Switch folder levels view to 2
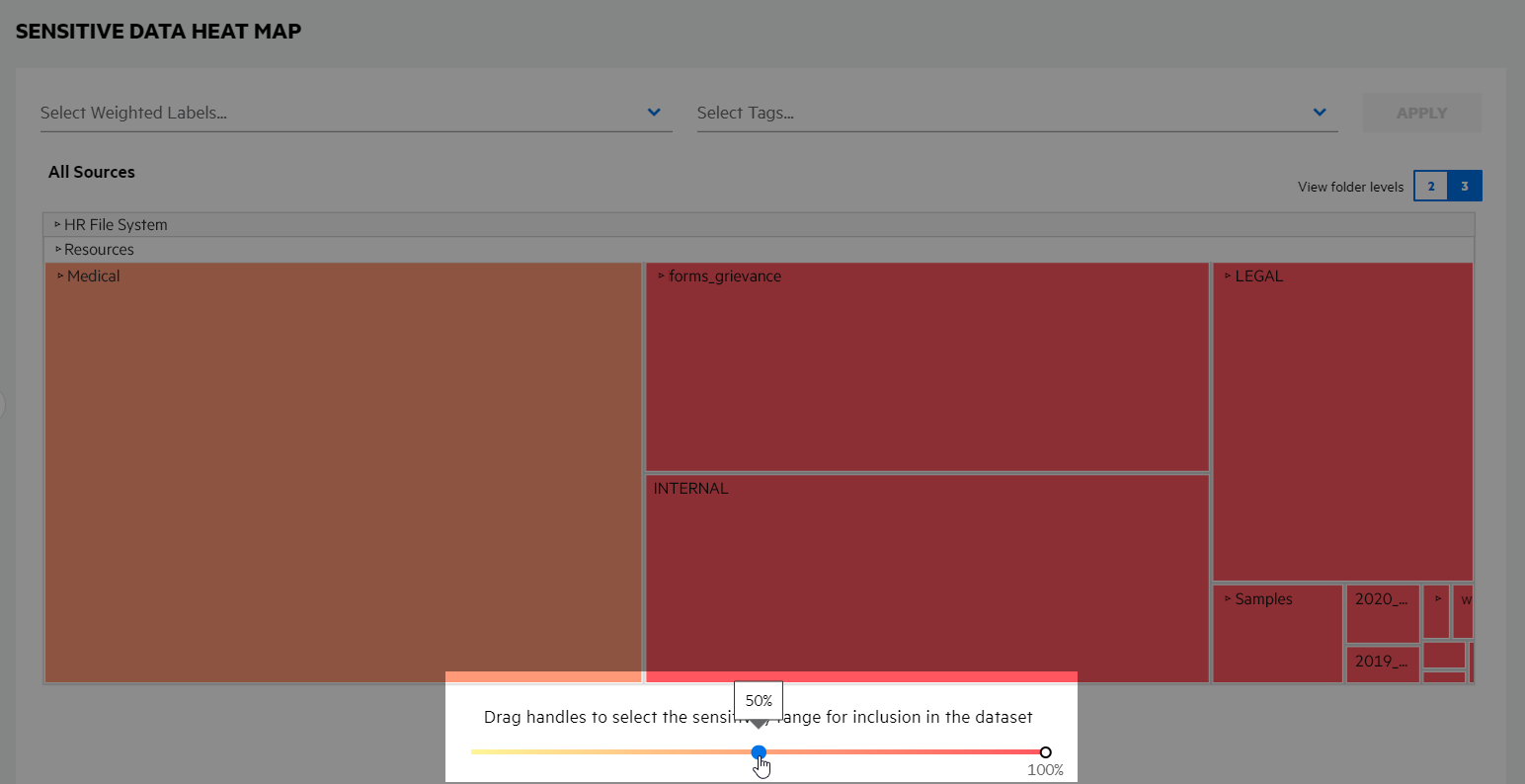Image resolution: width=1525 pixels, height=784 pixels. pos(1431,186)
